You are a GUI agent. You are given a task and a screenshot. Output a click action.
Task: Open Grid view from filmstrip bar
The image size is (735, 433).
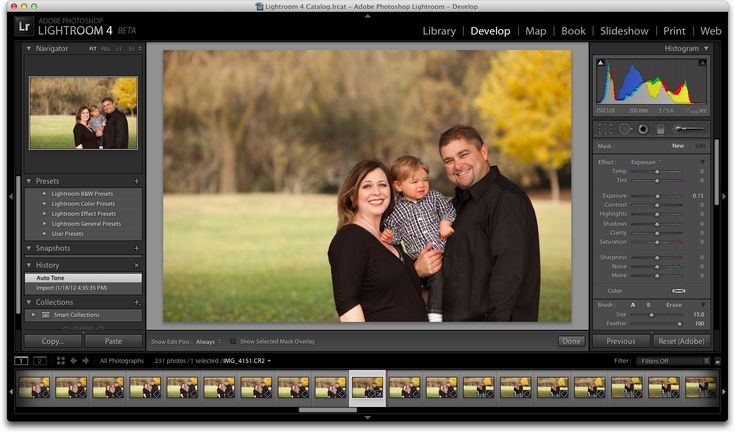coord(60,361)
